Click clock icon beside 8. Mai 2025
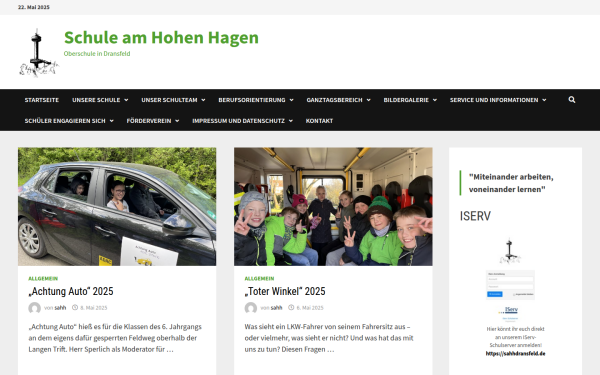The width and height of the screenshot is (600, 375). click(75, 307)
